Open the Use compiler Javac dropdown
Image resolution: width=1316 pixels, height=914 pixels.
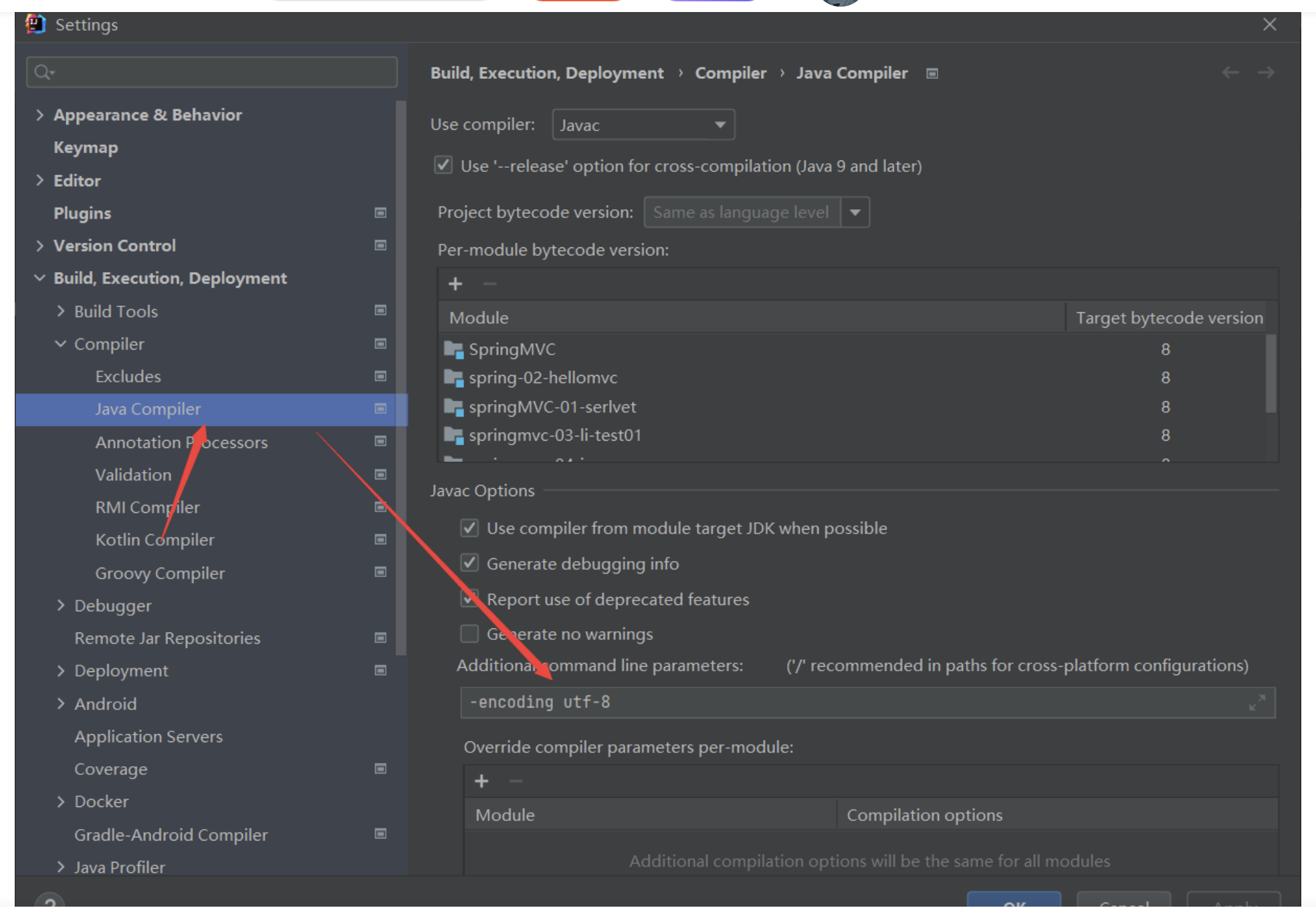[x=643, y=125]
